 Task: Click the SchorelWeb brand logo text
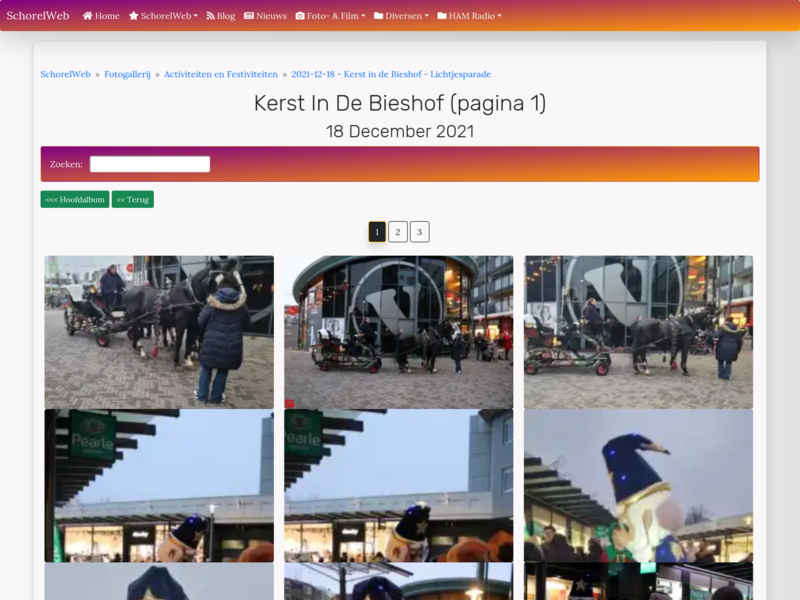pos(38,16)
